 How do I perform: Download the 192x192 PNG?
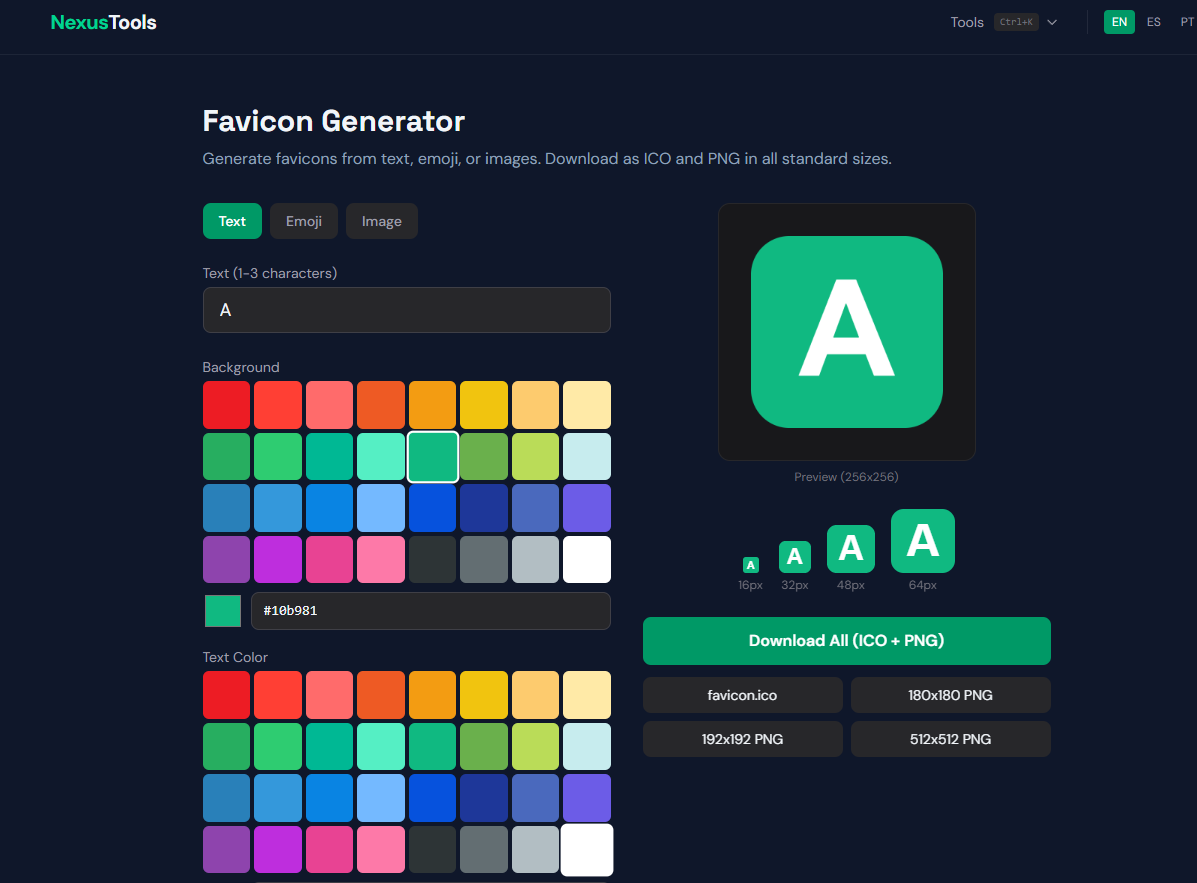tap(743, 740)
